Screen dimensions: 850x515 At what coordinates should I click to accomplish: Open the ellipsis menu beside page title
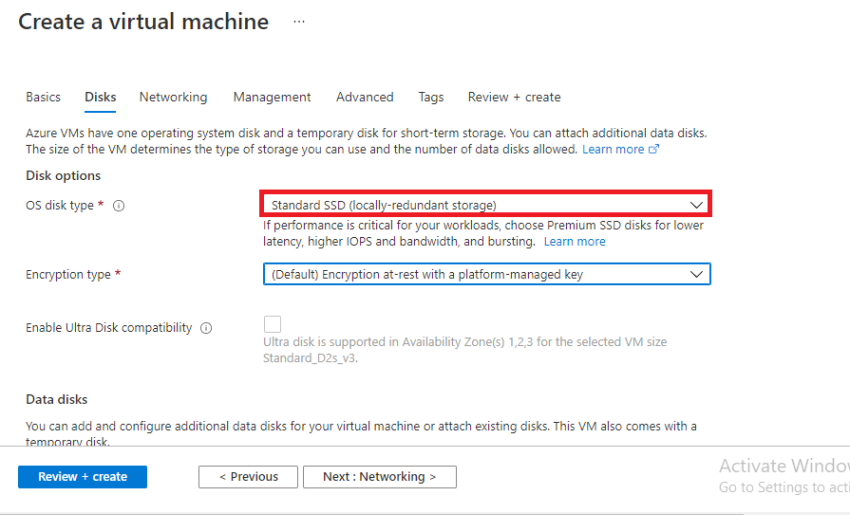pos(299,22)
